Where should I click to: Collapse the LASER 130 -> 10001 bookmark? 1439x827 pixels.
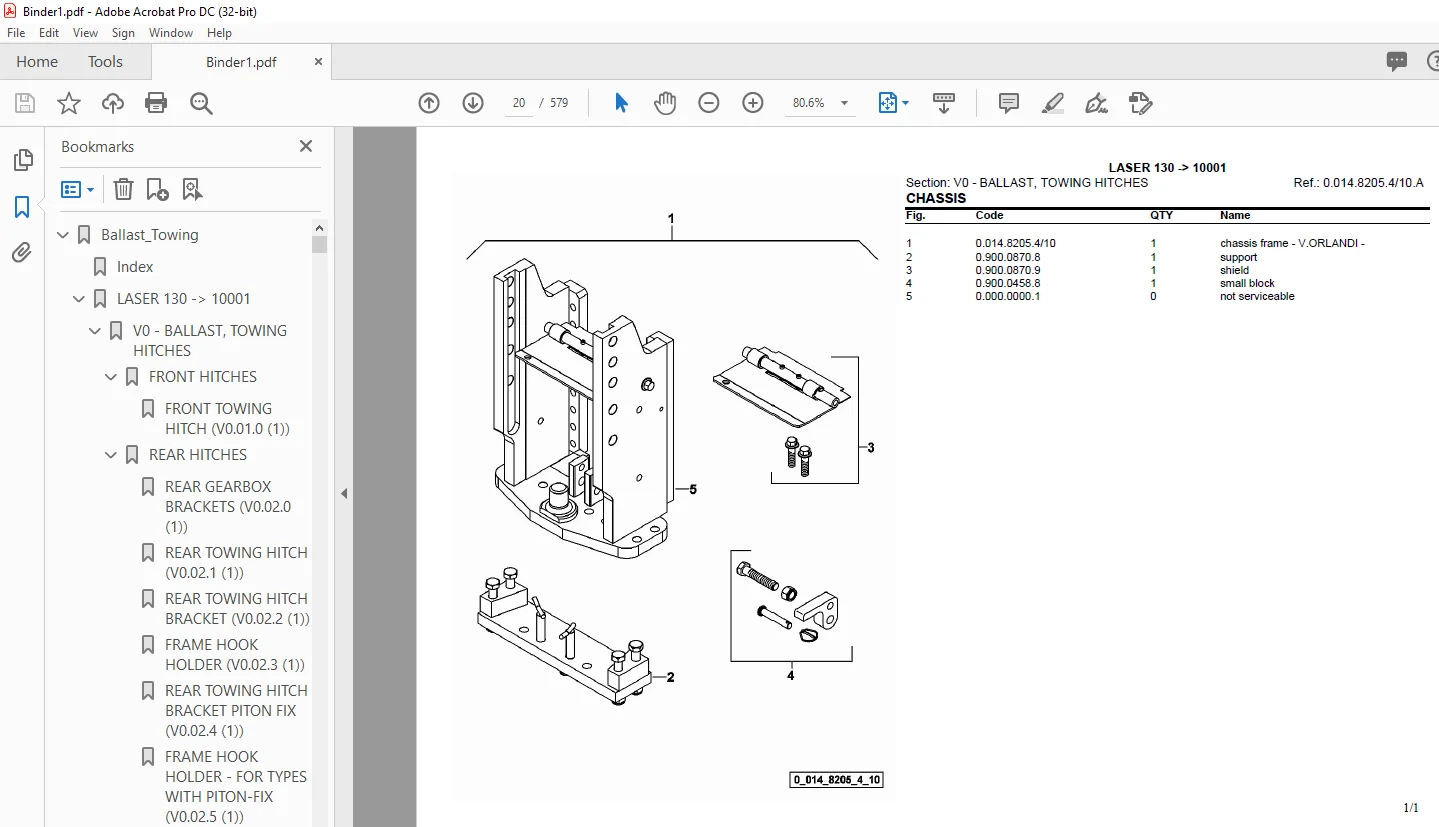coord(80,299)
